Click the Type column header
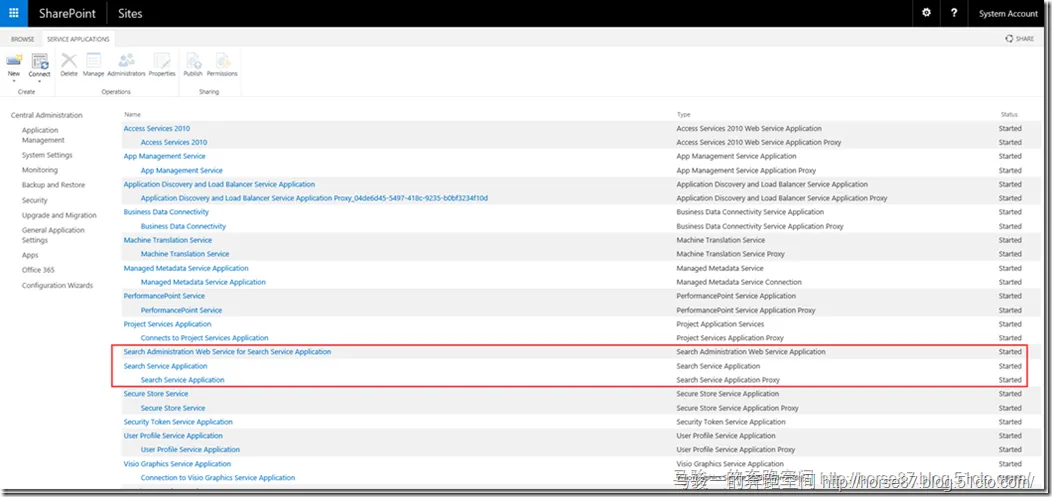Screen dimensions: 1052x497 [684, 115]
